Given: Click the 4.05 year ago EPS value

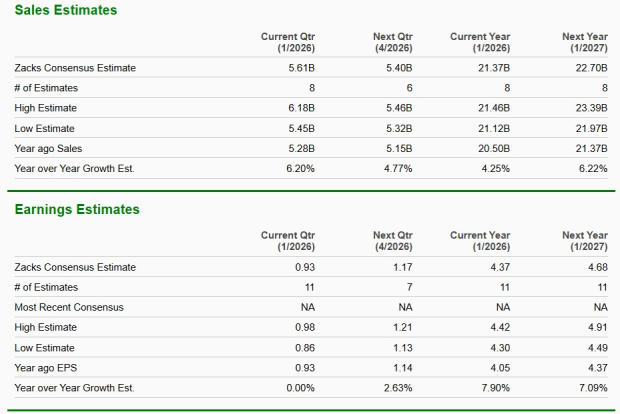Looking at the screenshot, I should pyautogui.click(x=501, y=367).
